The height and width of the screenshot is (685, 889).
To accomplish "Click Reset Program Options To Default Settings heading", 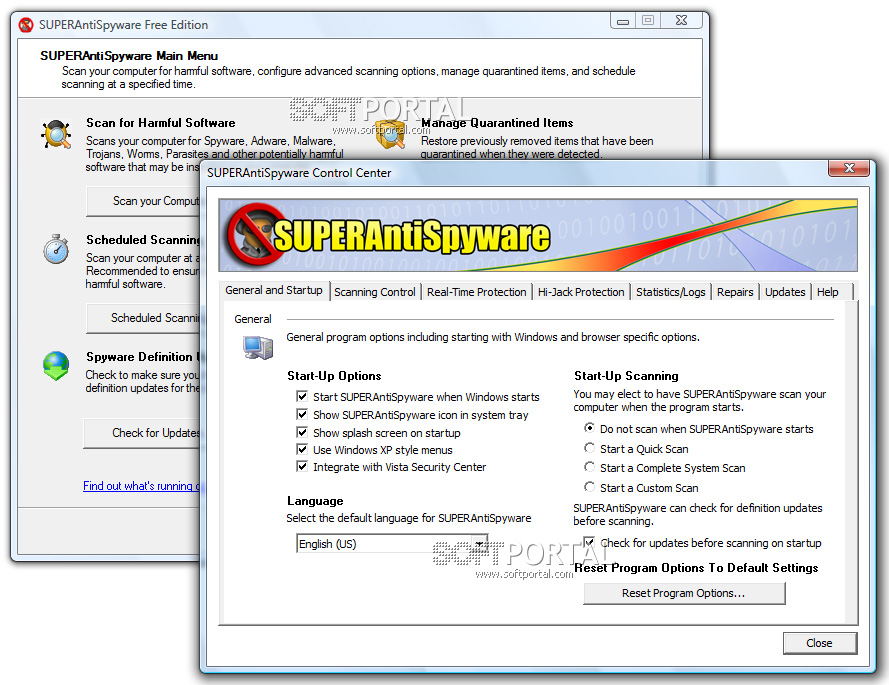I will point(696,568).
